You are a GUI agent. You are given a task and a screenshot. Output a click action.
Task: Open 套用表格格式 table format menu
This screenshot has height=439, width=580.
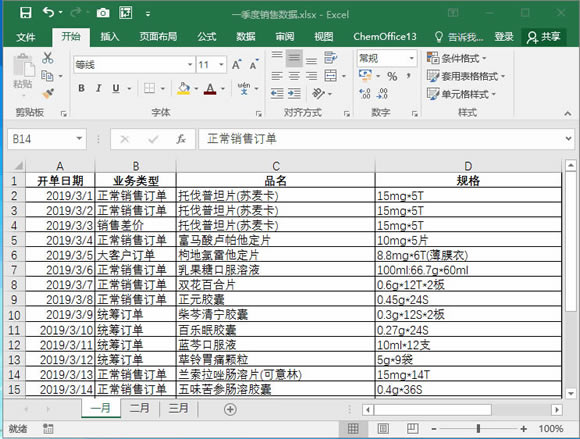click(466, 76)
